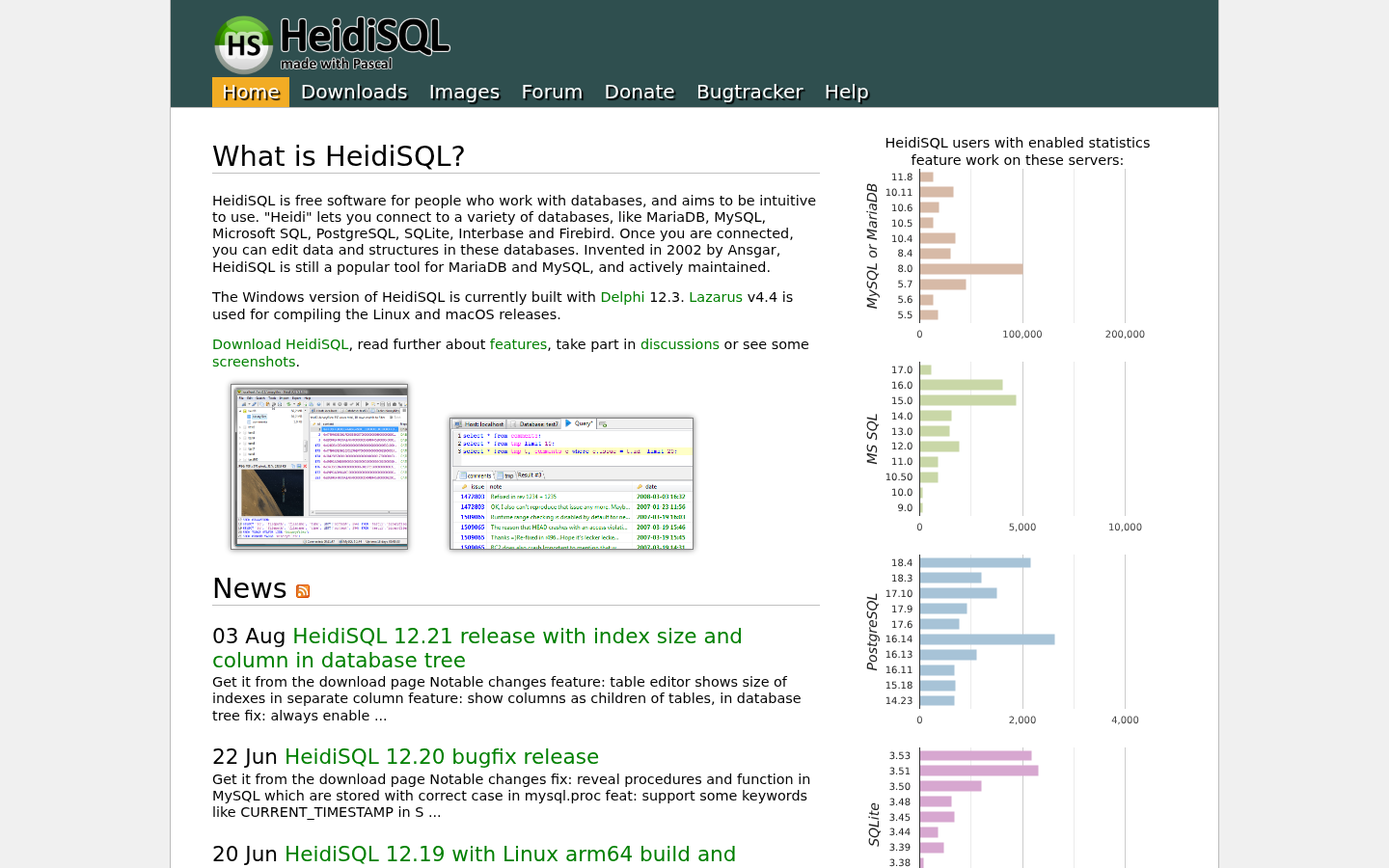This screenshot has height=868, width=1389.
Task: Open the News RSS feed icon
Action: tap(303, 591)
